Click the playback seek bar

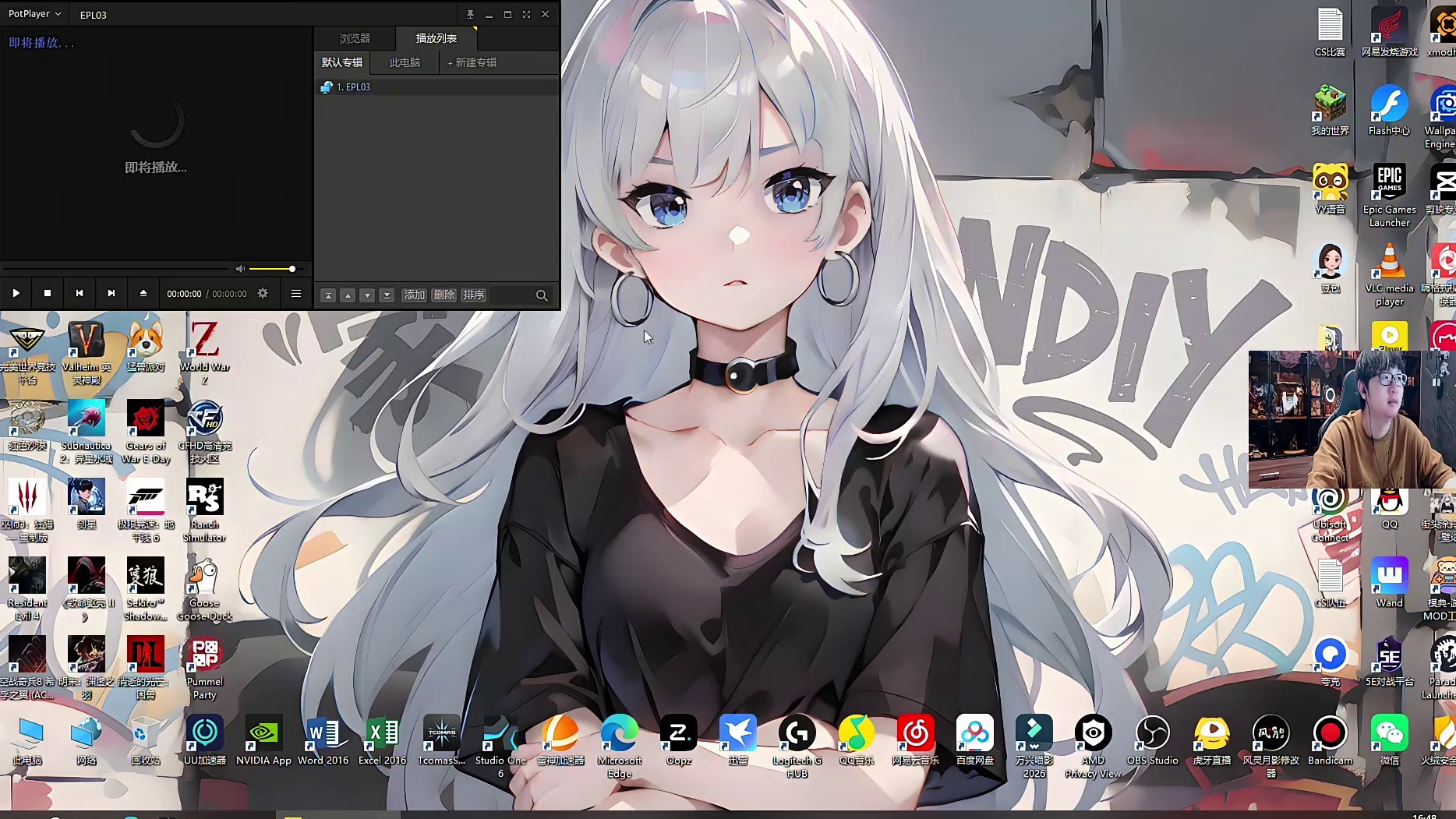tap(117, 269)
